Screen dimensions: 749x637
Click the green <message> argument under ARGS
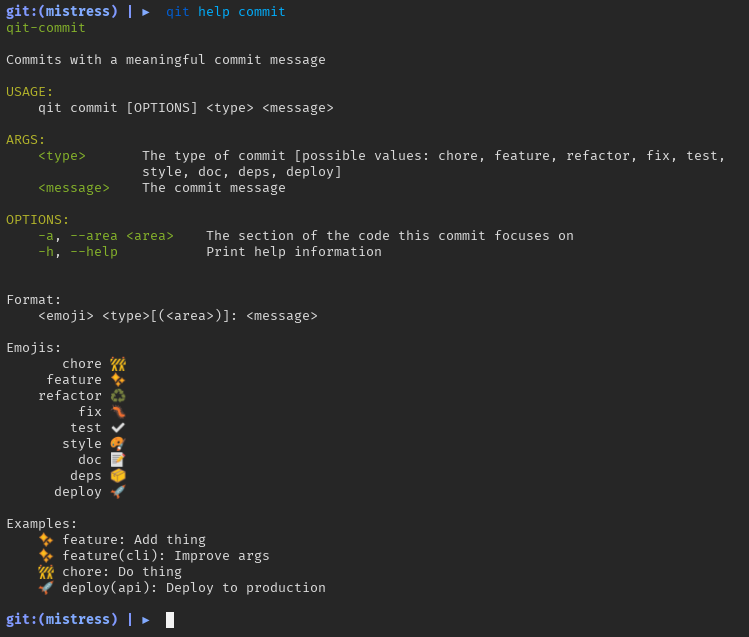[74, 188]
